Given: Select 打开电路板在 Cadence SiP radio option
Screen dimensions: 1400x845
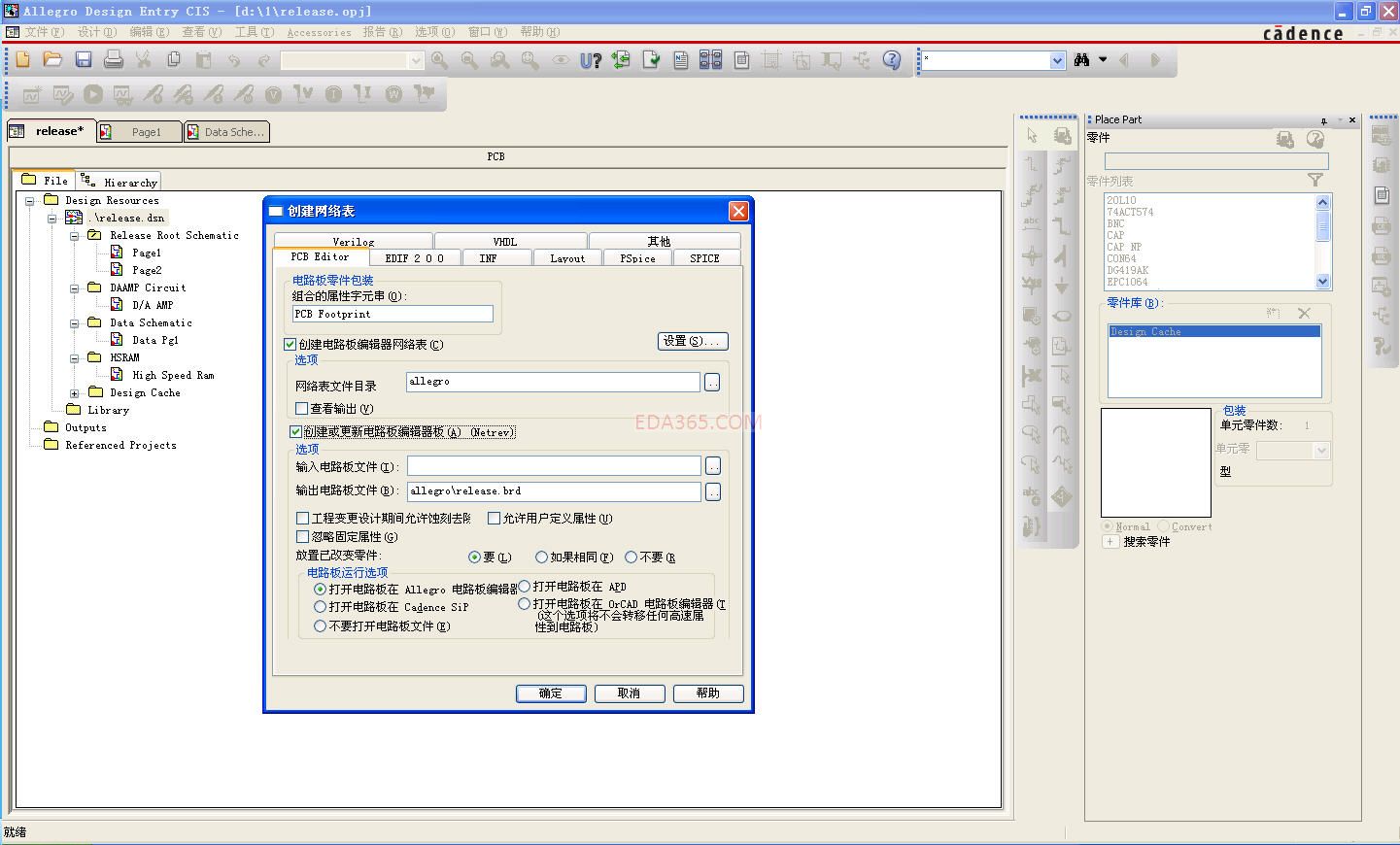Looking at the screenshot, I should [320, 607].
